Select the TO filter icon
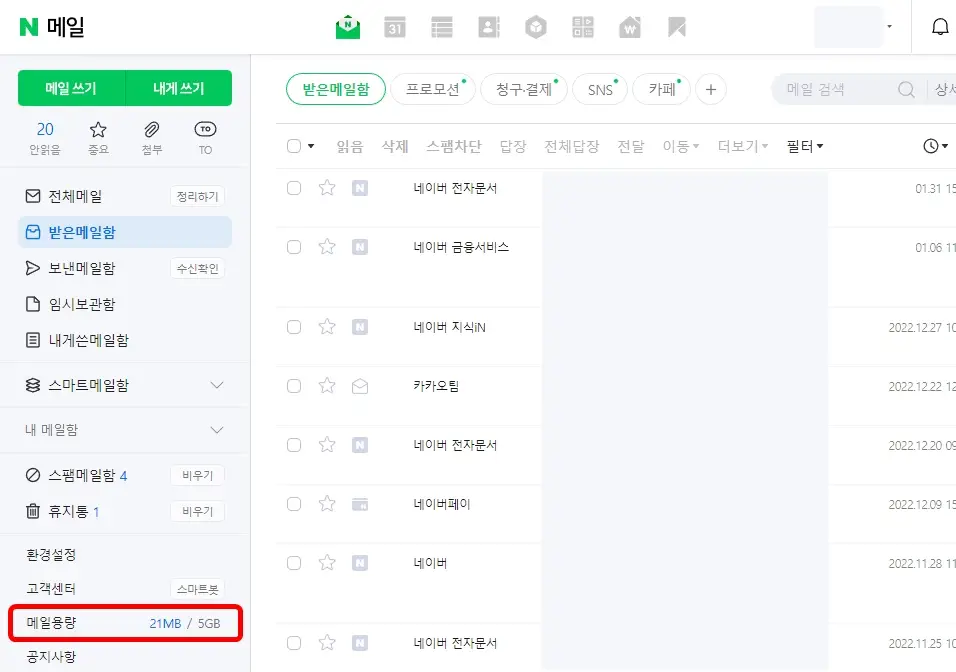This screenshot has width=956, height=672. click(x=204, y=130)
